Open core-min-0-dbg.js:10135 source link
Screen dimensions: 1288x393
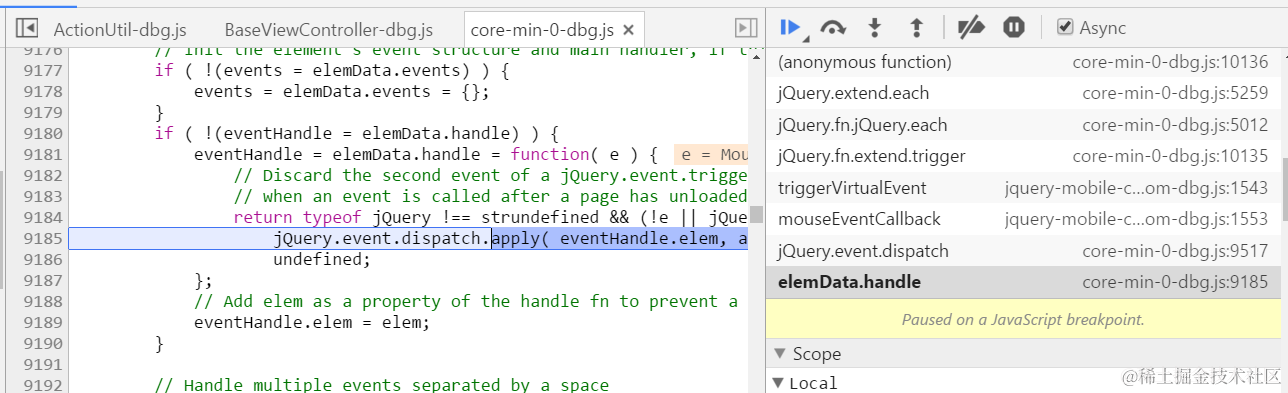[x=1170, y=156]
